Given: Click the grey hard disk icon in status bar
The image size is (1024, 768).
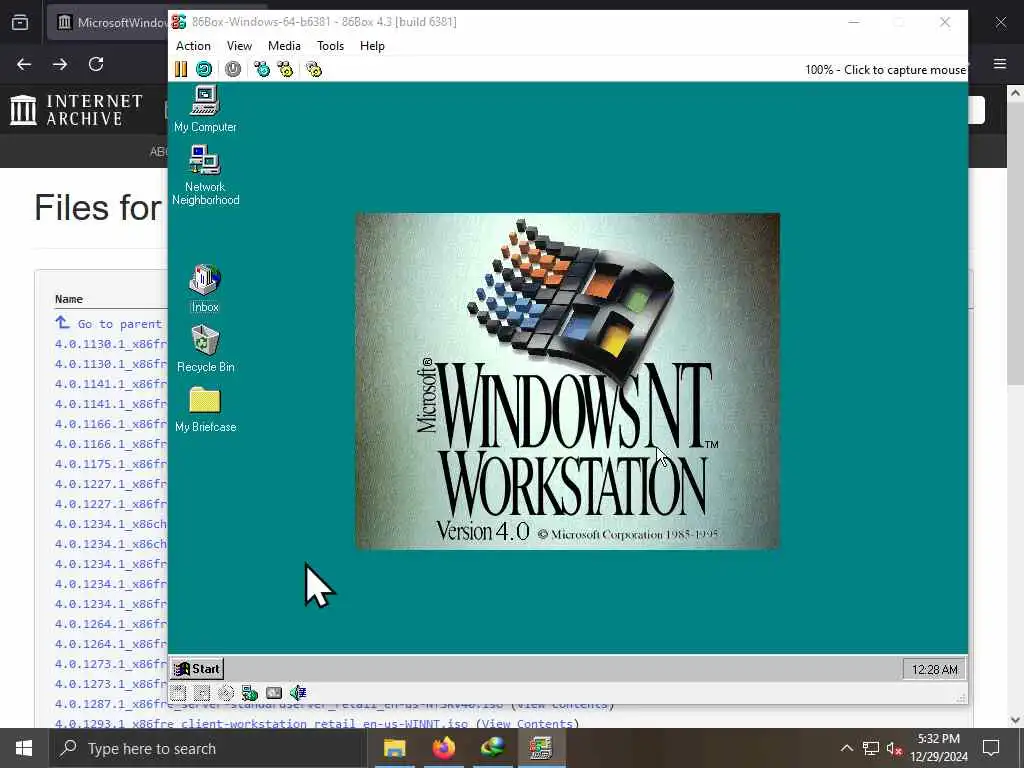Looking at the screenshot, I should click(x=274, y=693).
